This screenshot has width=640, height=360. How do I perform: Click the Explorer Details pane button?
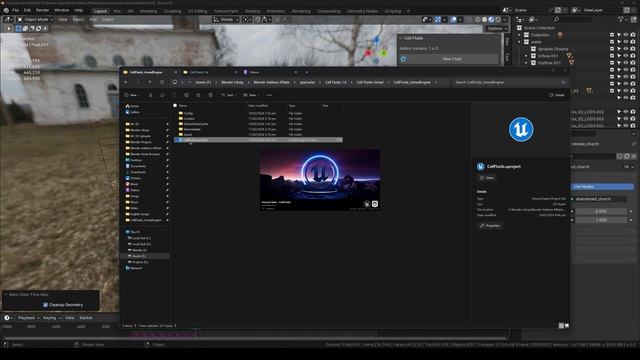557,95
